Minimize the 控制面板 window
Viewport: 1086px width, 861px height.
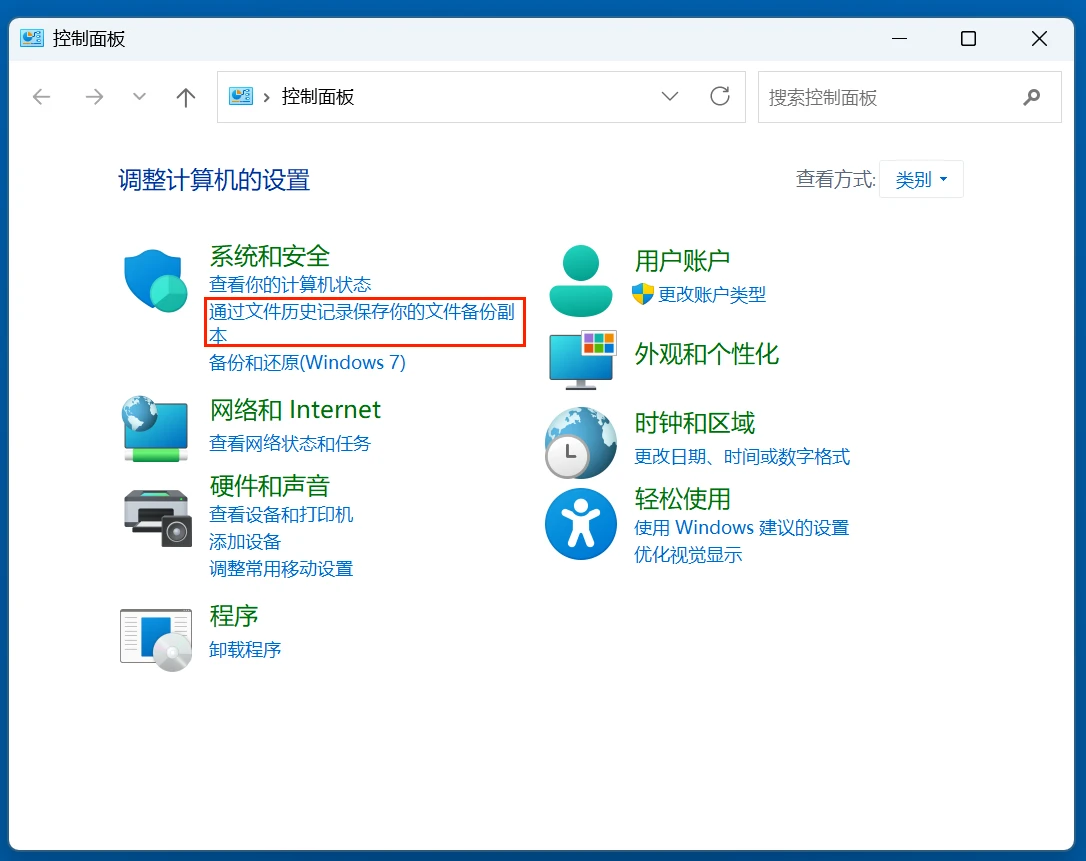pos(899,39)
